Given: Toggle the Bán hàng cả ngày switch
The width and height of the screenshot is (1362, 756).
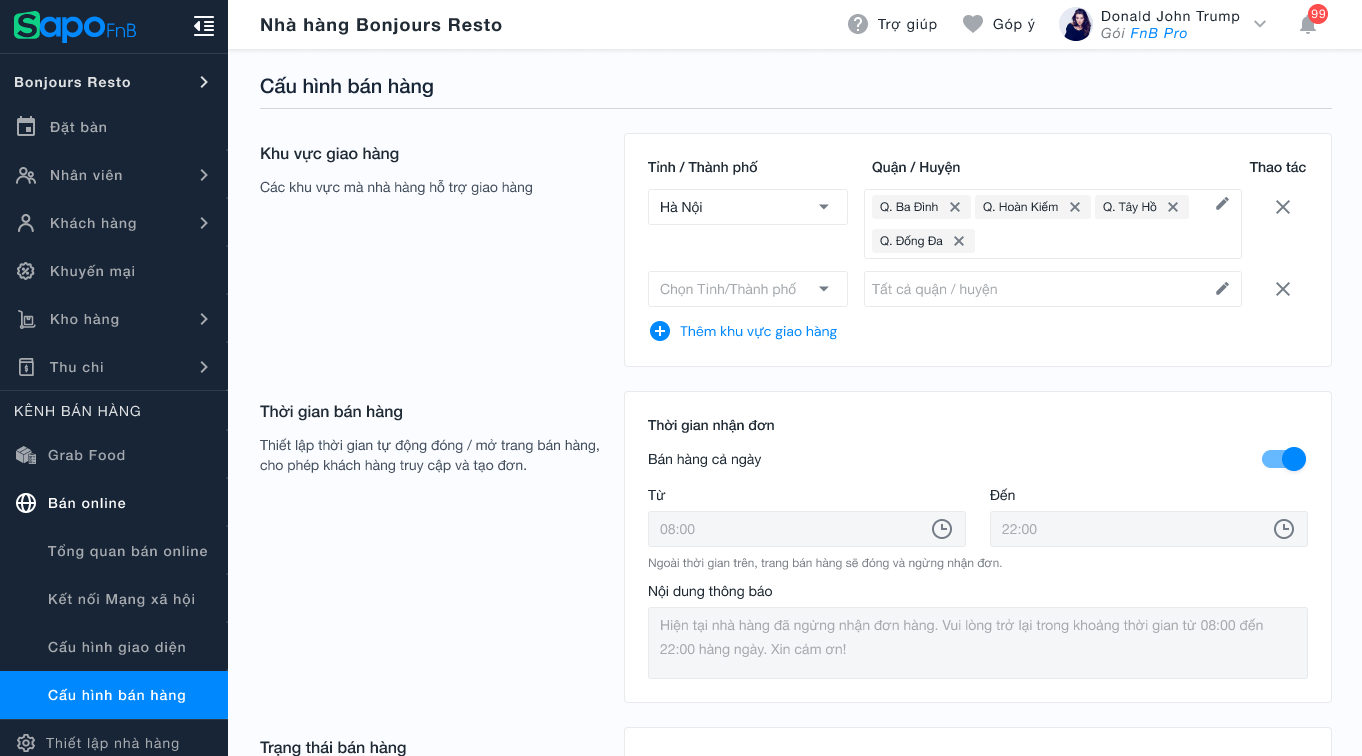Looking at the screenshot, I should tap(1284, 459).
